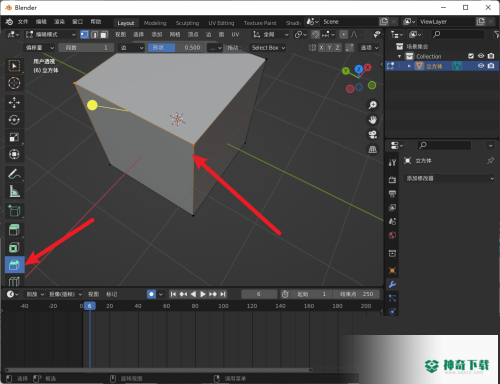Screen dimensions: 500x384
Task: Hide 立方体 object with its eye icon
Action: pyautogui.click(x=481, y=66)
